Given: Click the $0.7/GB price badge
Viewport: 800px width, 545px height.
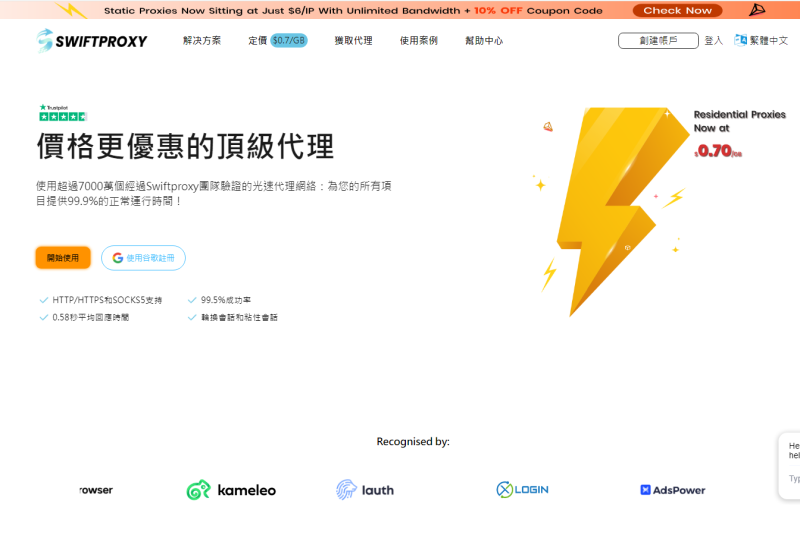Looking at the screenshot, I should click(289, 40).
